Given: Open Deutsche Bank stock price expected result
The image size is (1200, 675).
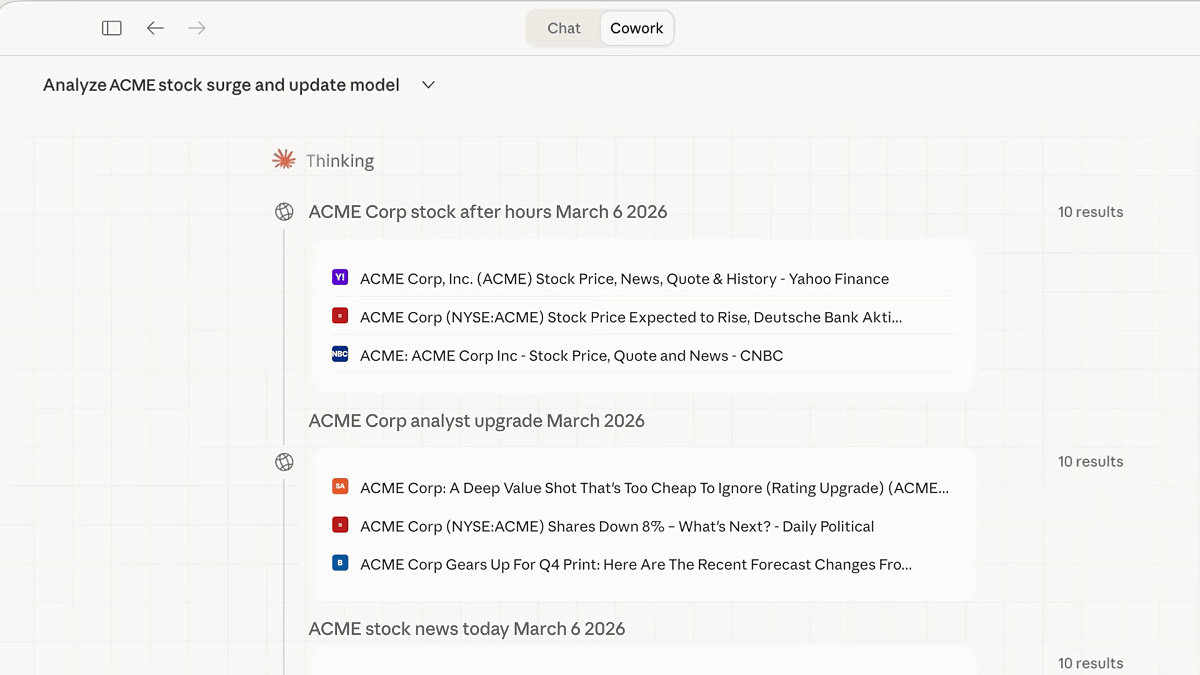Looking at the screenshot, I should click(x=630, y=317).
